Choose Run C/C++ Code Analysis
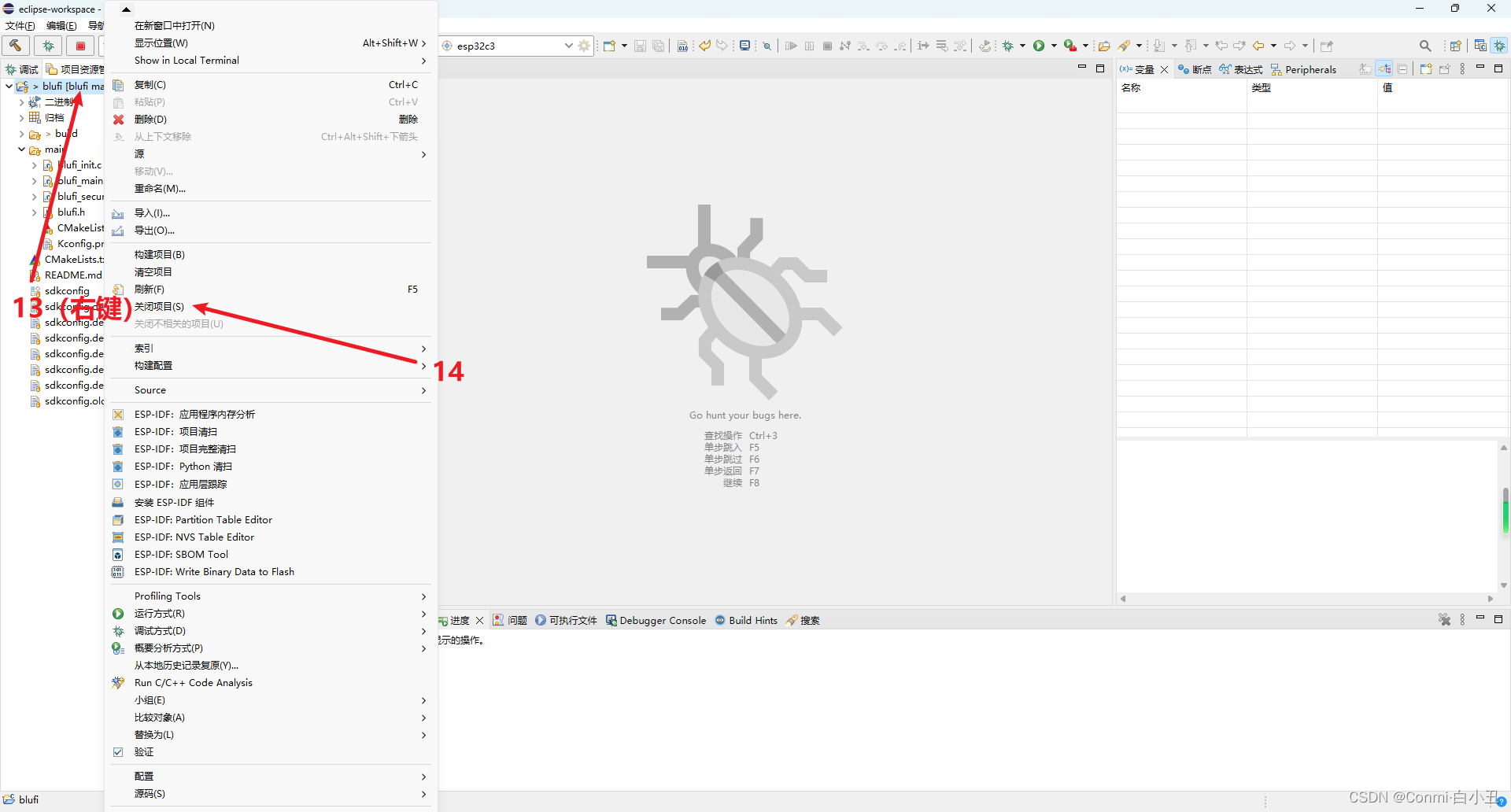The image size is (1511, 812). tap(193, 683)
